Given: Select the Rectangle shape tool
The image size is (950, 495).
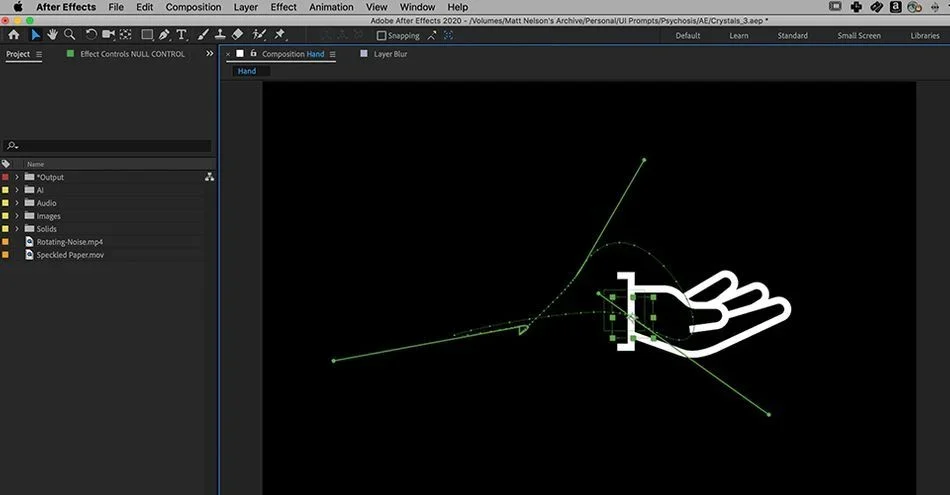Looking at the screenshot, I should pyautogui.click(x=147, y=35).
